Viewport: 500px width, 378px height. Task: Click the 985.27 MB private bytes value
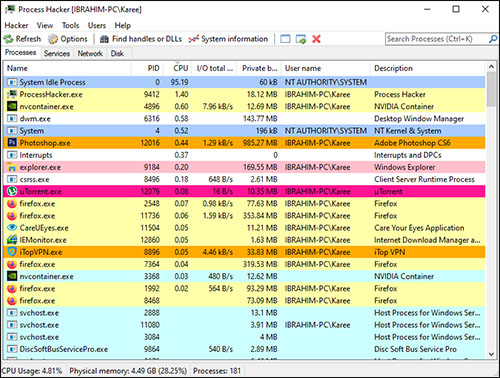(260, 143)
